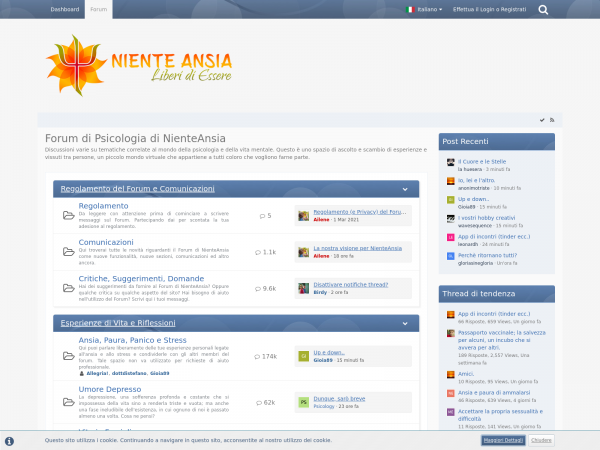This screenshot has height=450, width=600.
Task: Click cookie bar close X icon
Action: [9, 440]
